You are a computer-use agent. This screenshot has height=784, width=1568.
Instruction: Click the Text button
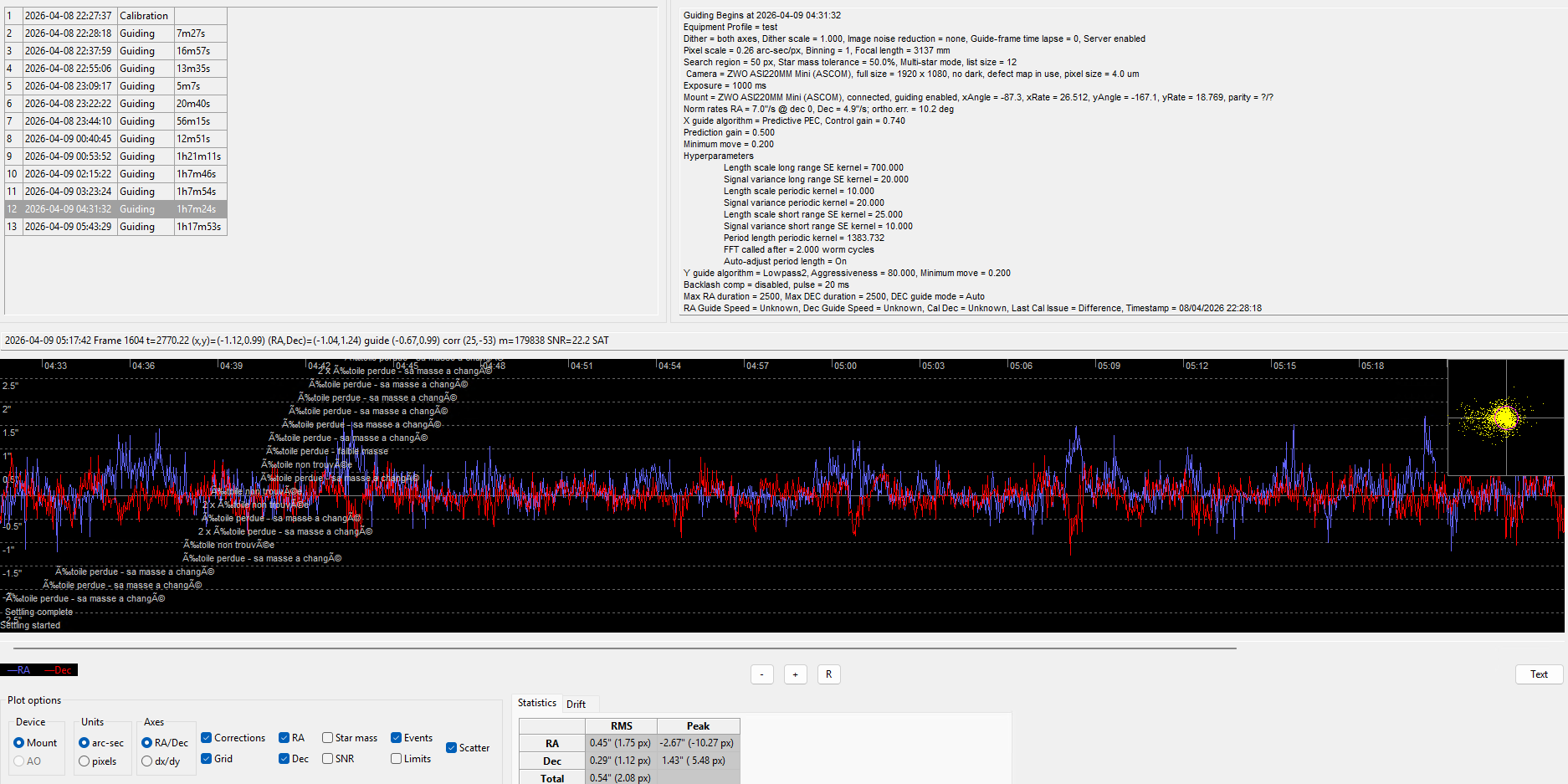1539,674
